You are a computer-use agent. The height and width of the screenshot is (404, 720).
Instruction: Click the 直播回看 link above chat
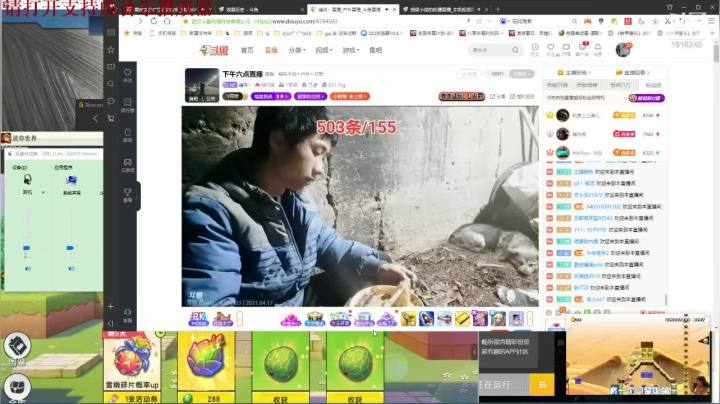click(633, 73)
